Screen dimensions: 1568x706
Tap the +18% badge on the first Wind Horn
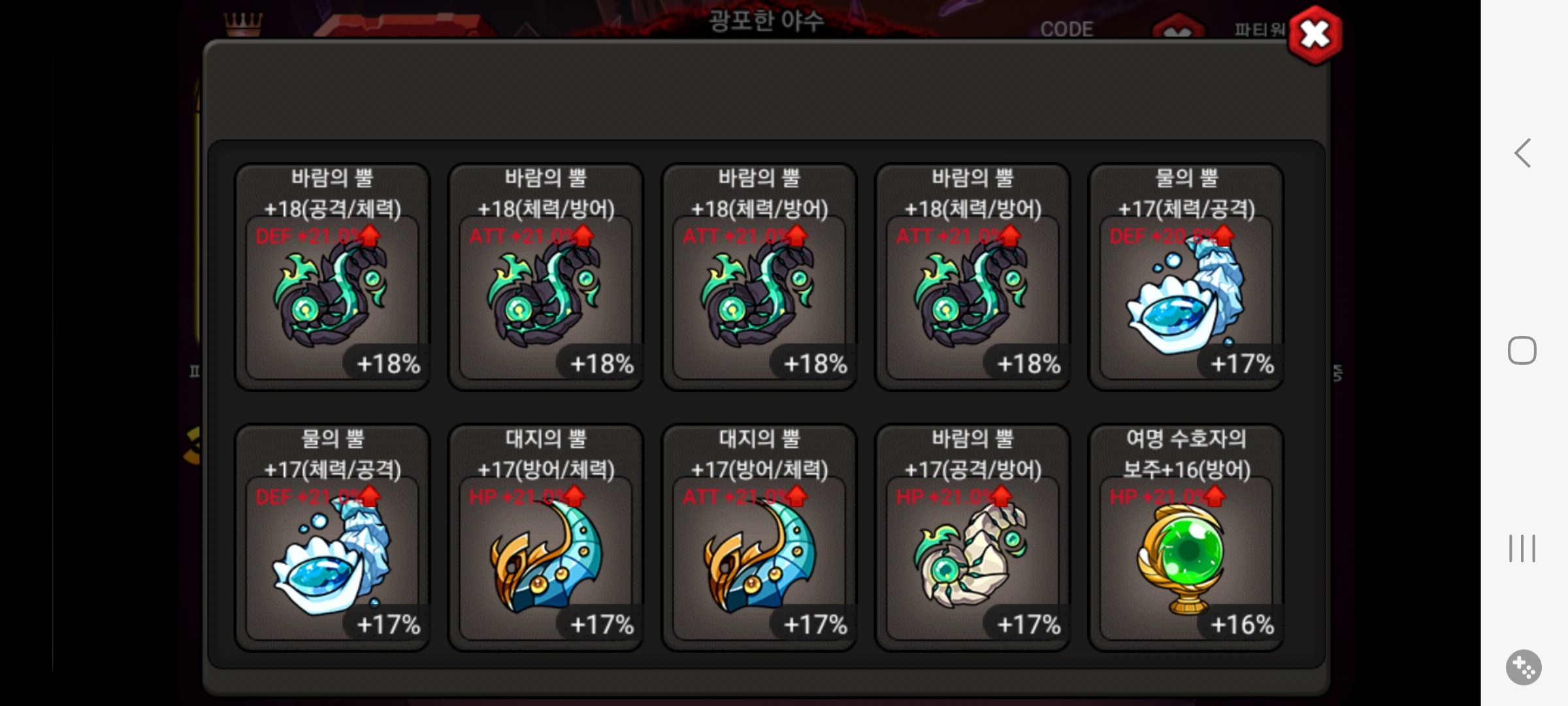point(389,363)
